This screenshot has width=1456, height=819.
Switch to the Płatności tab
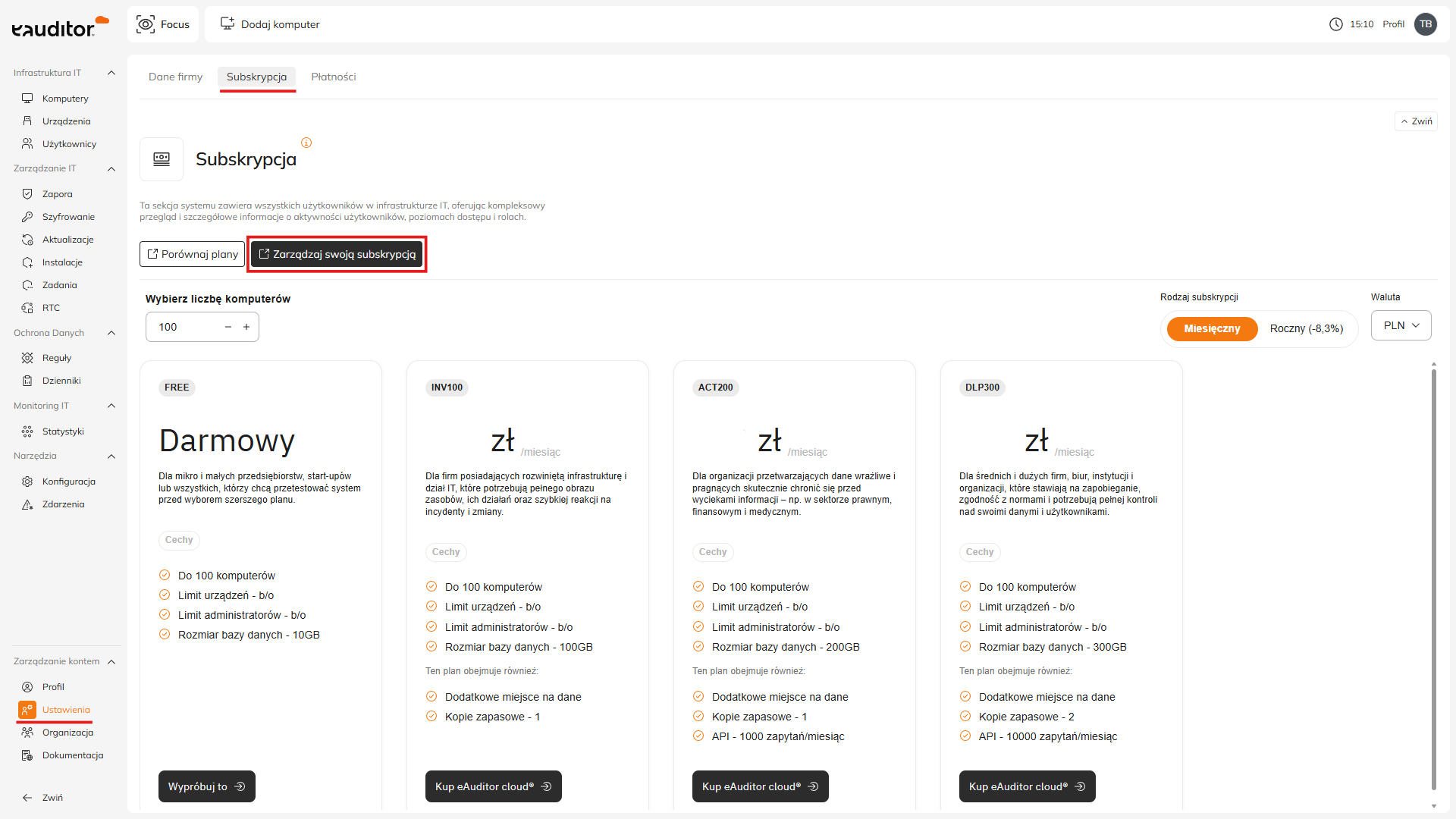pyautogui.click(x=333, y=77)
